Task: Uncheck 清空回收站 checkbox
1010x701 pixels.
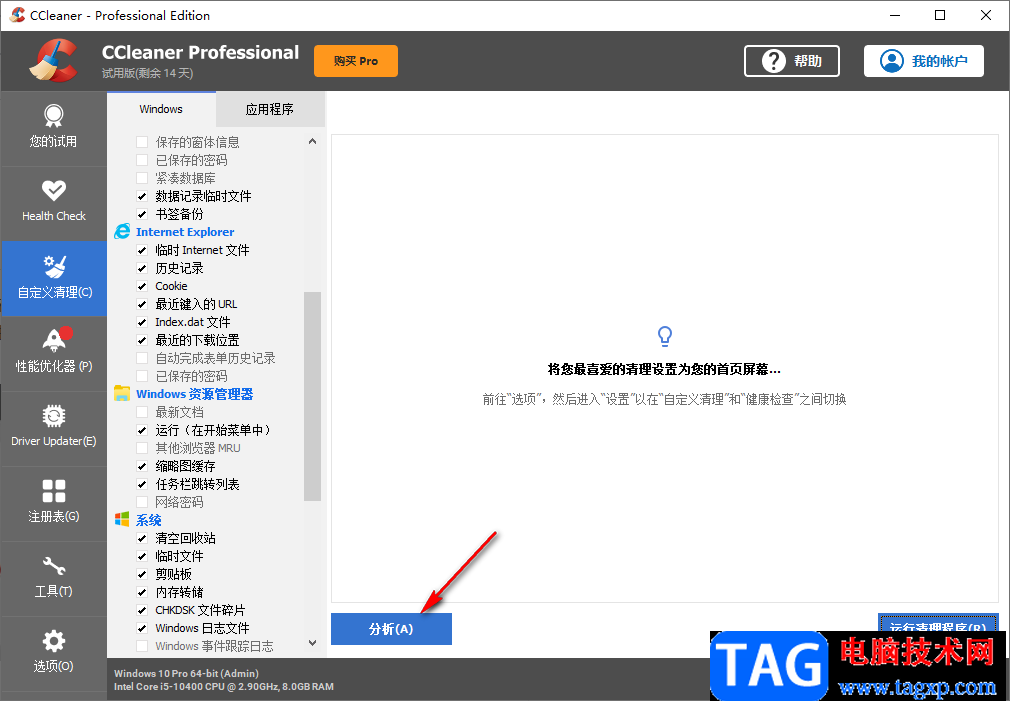Action: 142,538
